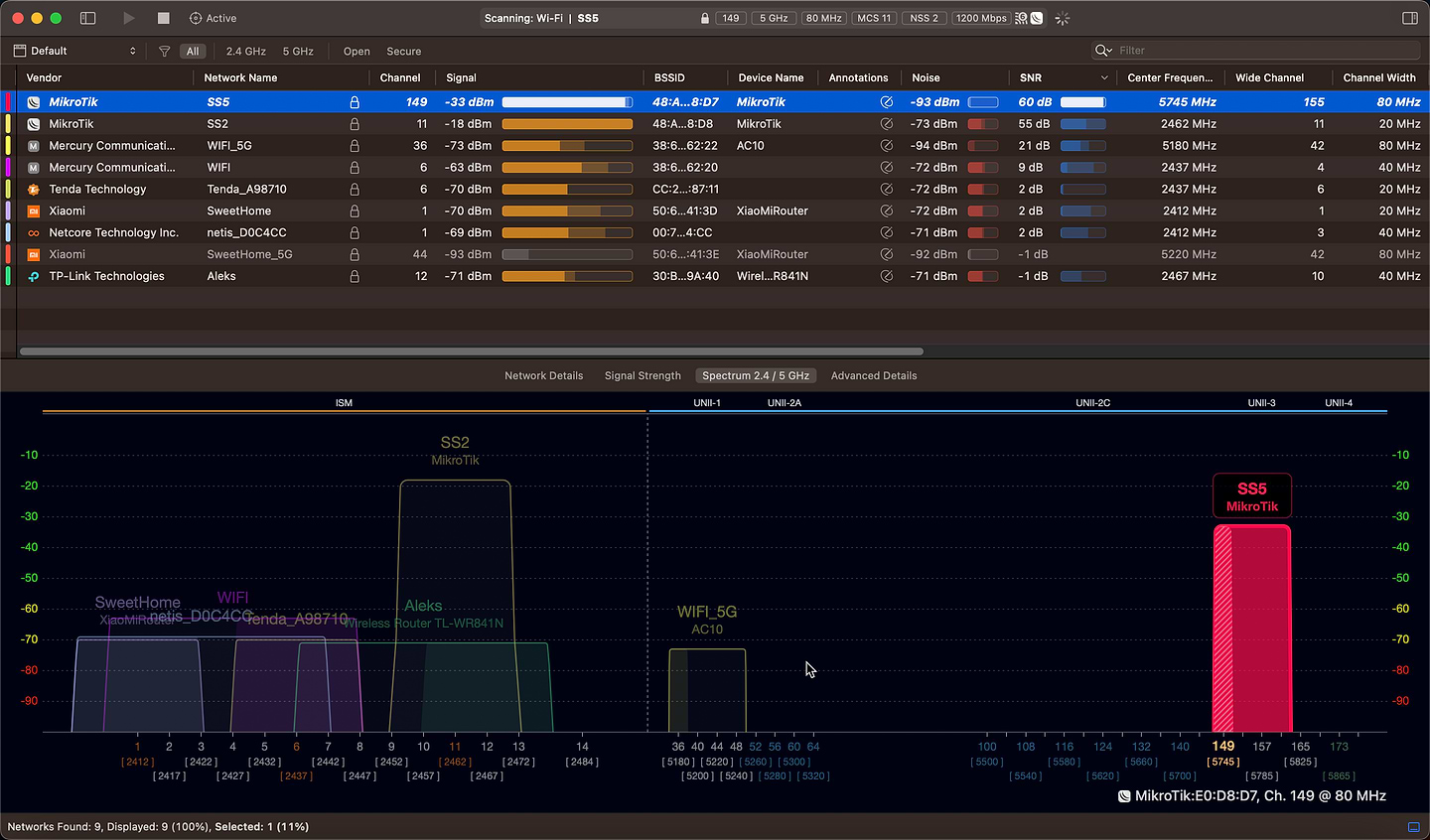
Task: Click the green color marker for Aleks row
Action: [x=8, y=276]
